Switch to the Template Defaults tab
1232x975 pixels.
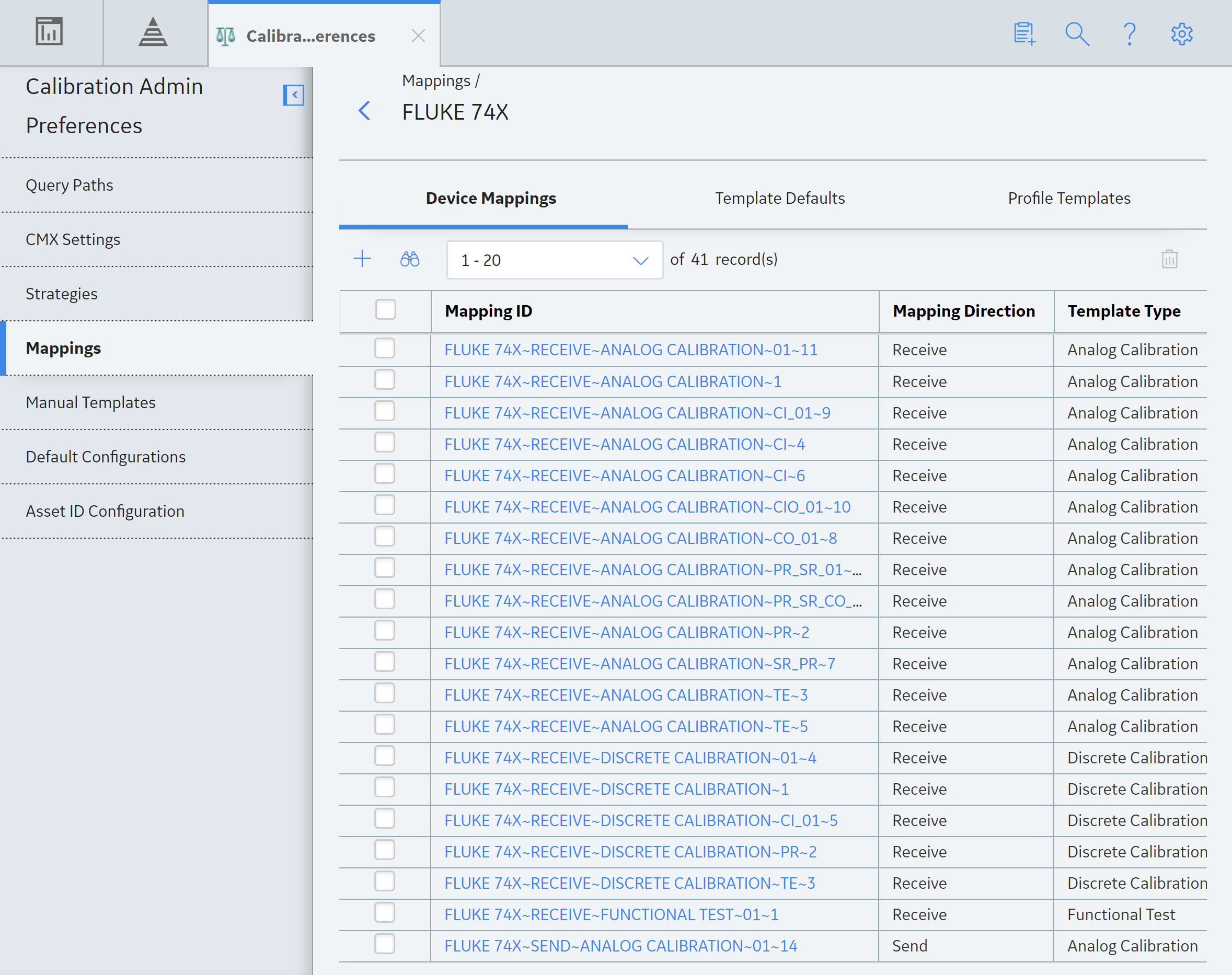coord(780,198)
